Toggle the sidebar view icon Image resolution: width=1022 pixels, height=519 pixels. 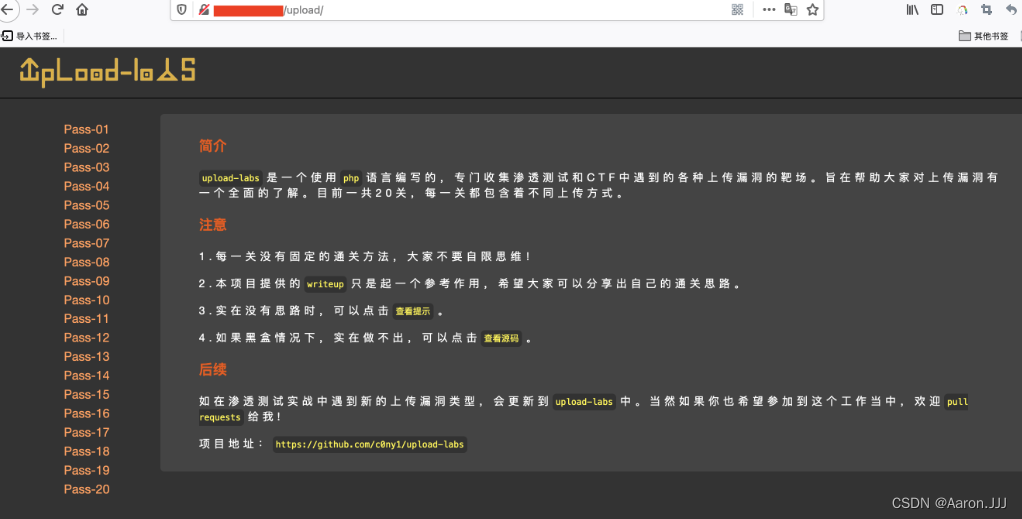(937, 10)
